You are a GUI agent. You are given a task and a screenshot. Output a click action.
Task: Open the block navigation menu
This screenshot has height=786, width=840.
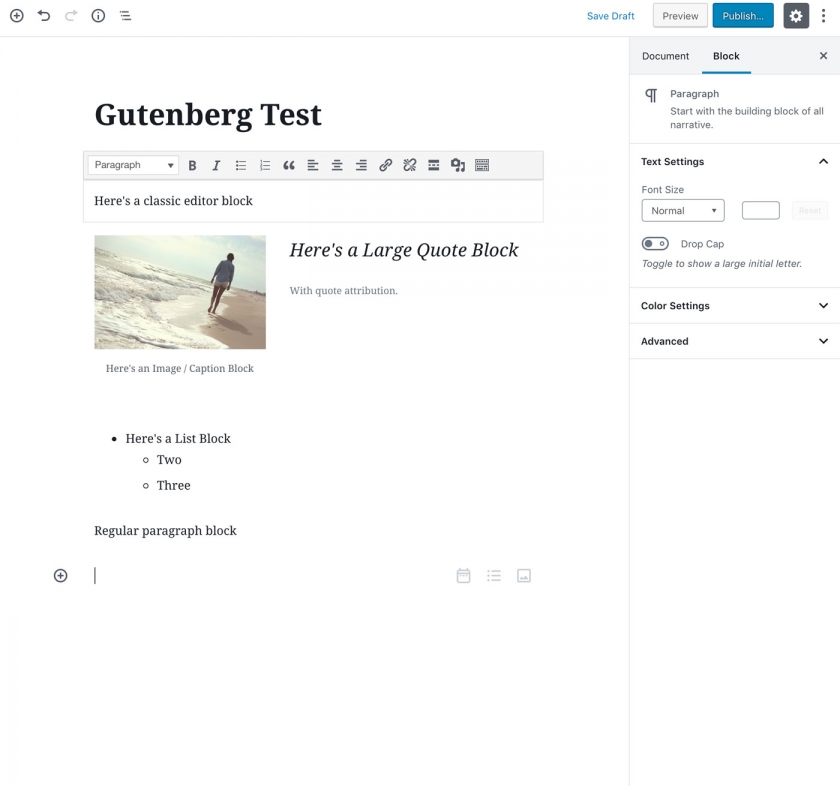(125, 16)
